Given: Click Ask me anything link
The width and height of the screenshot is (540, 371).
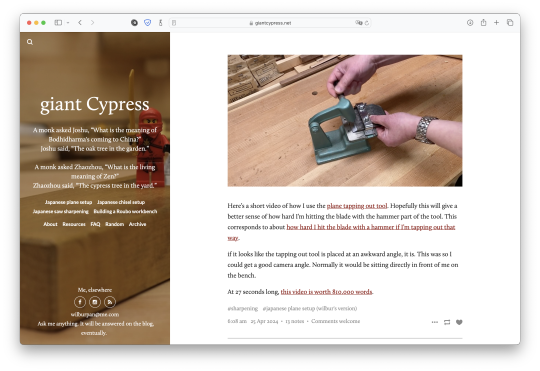Looking at the screenshot, I should [58, 324].
